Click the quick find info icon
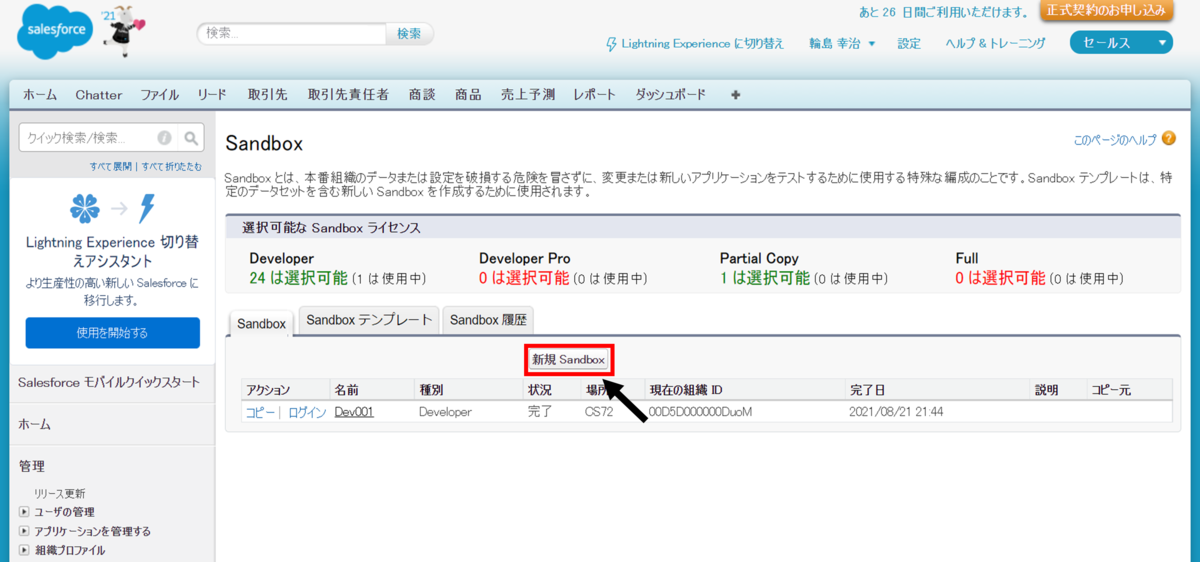This screenshot has height=562, width=1200. [x=164, y=138]
